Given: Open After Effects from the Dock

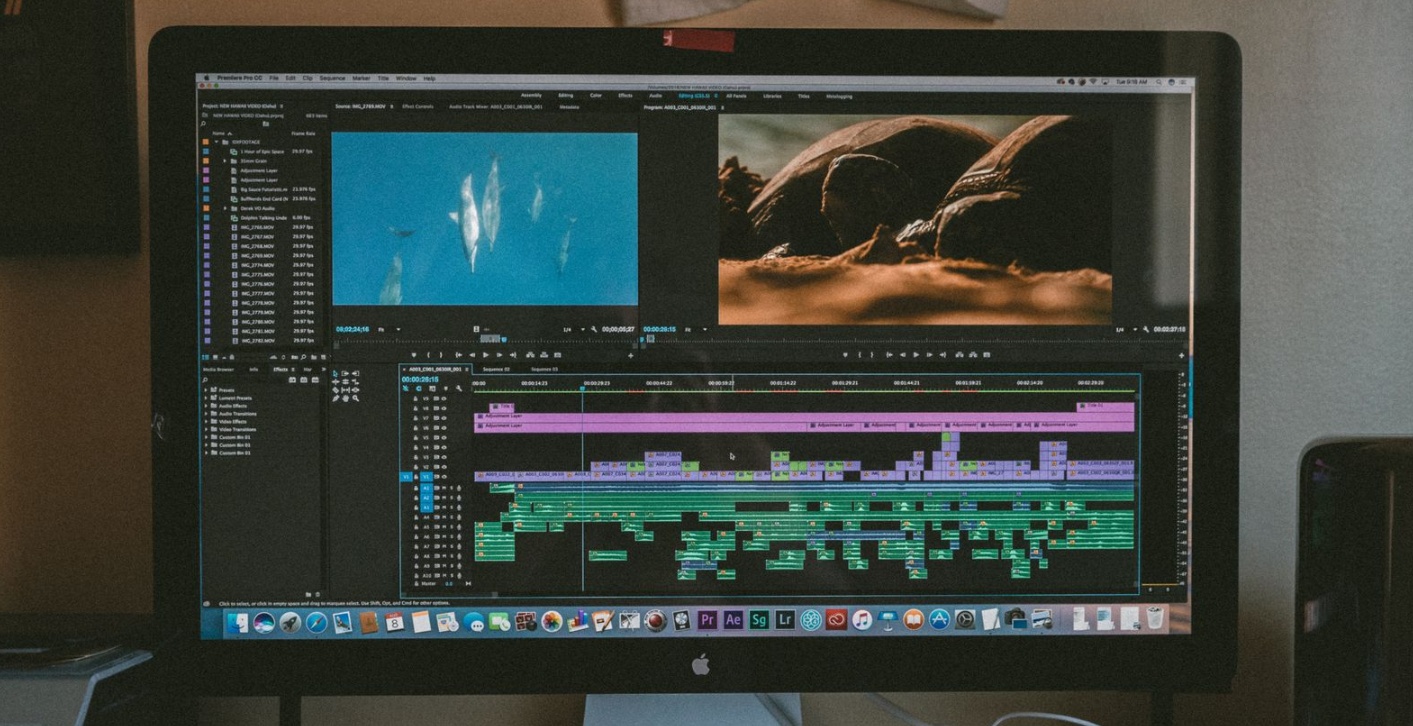Looking at the screenshot, I should tap(733, 620).
